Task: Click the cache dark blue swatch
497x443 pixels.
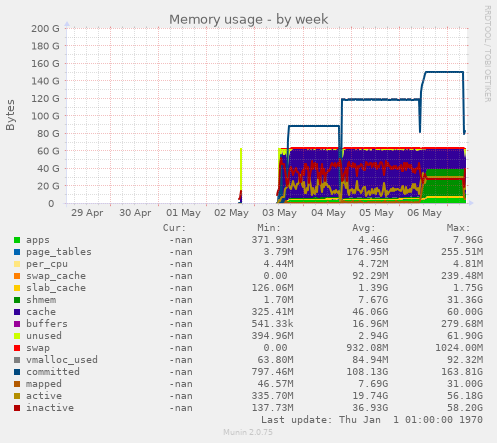Action: [17, 312]
